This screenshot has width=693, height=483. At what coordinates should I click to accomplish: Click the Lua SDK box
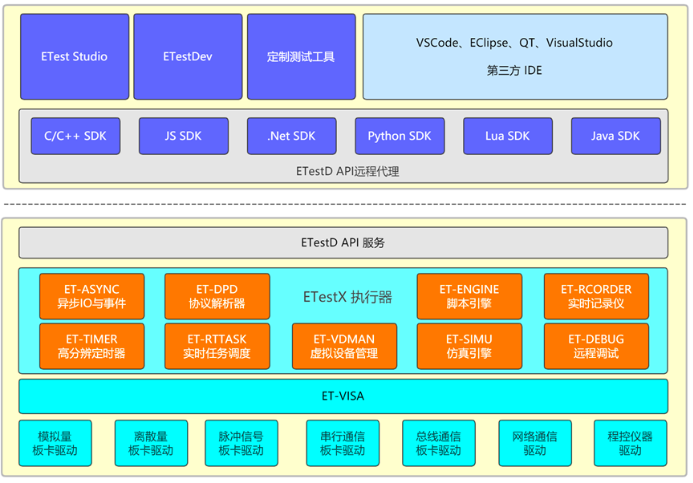pyautogui.click(x=508, y=136)
